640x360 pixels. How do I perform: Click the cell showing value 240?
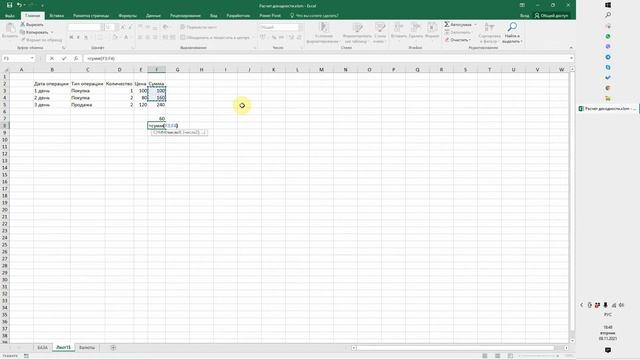tap(157, 104)
